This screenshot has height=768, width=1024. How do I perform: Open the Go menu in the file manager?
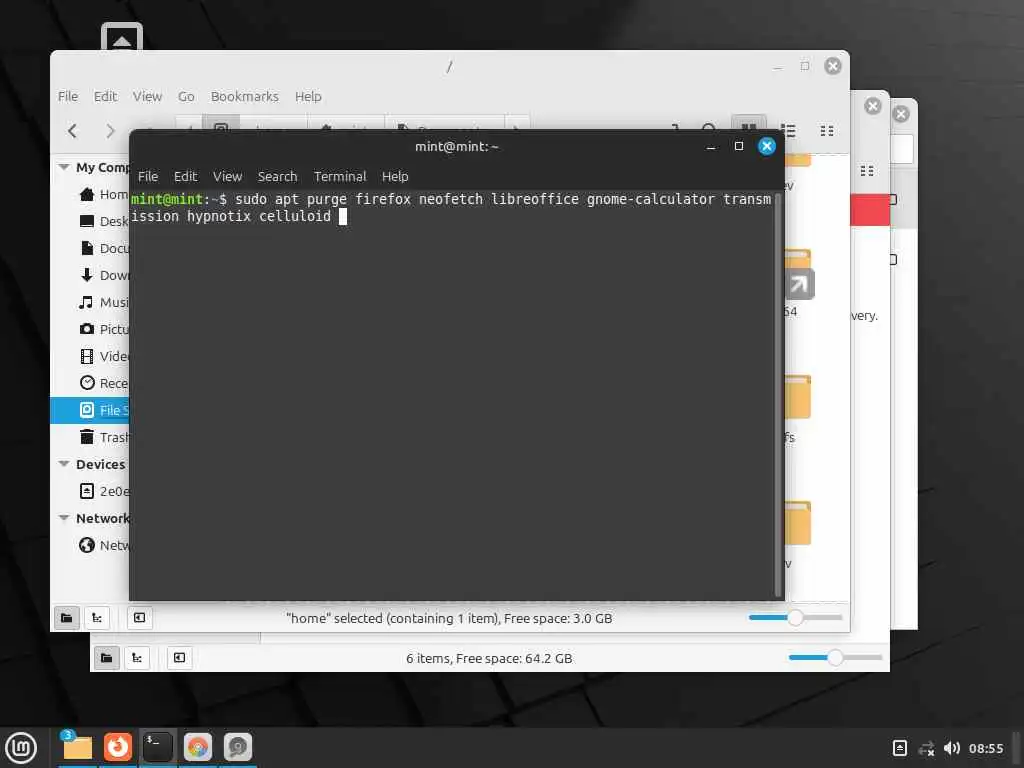click(x=186, y=96)
